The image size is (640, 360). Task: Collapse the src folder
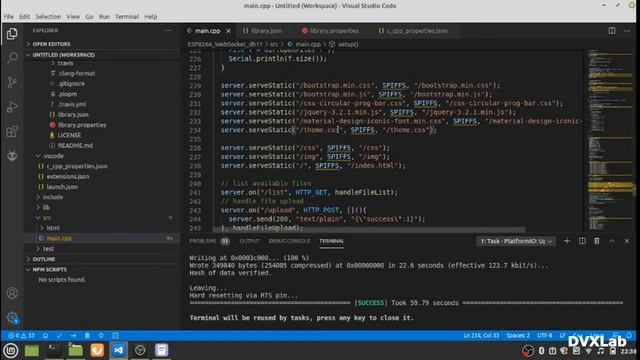[47, 218]
